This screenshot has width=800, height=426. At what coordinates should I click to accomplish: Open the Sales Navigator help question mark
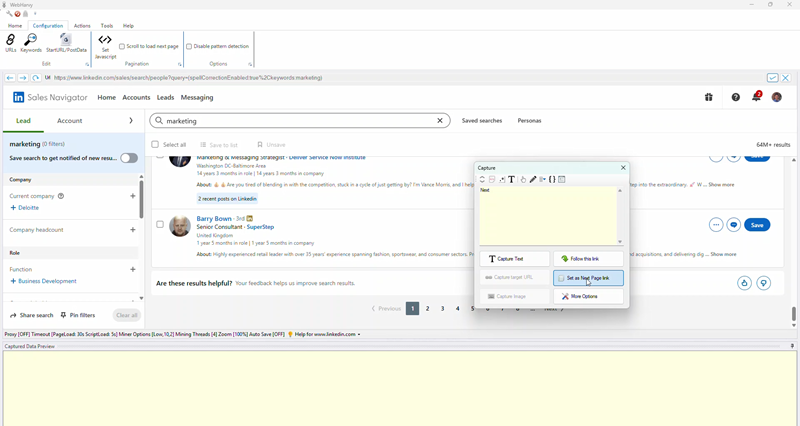735,97
